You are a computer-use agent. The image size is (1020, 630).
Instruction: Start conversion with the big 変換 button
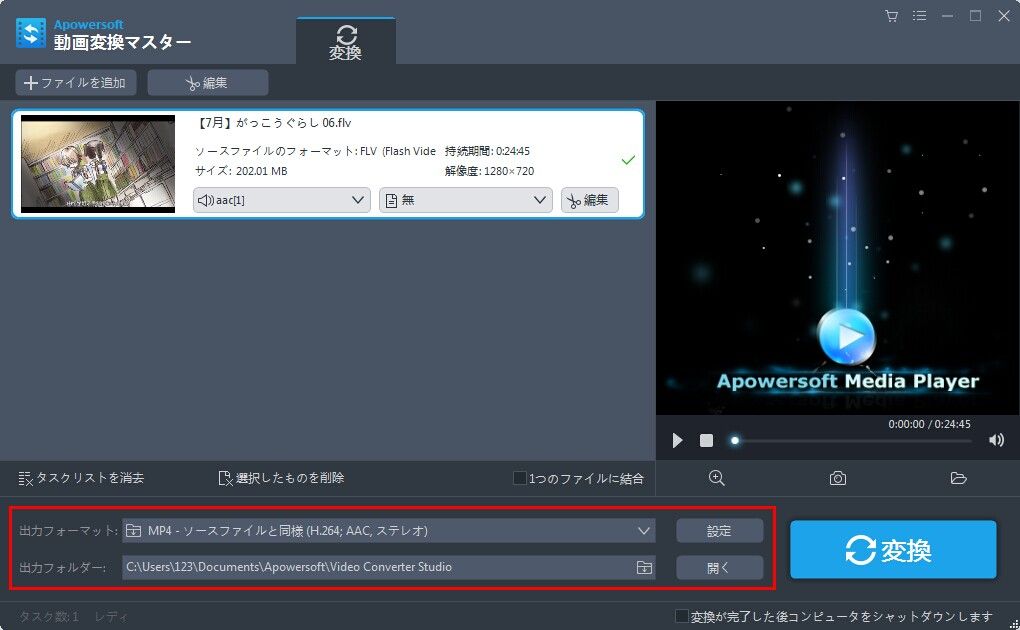(892, 548)
